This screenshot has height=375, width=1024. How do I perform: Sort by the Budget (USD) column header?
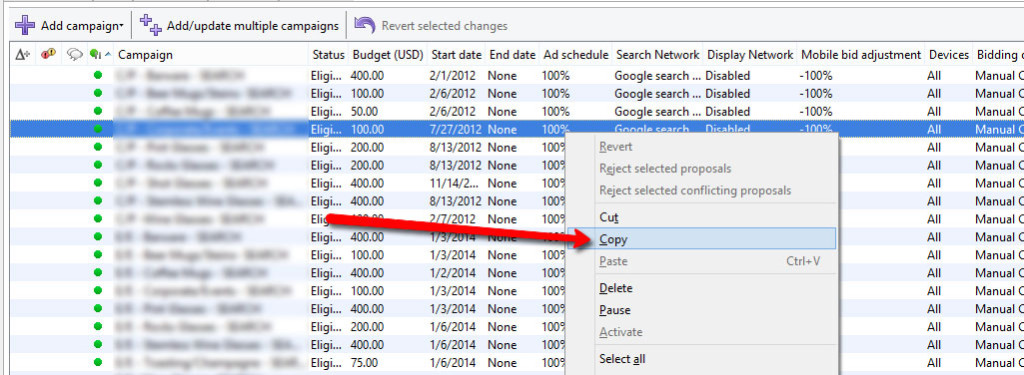[x=388, y=55]
